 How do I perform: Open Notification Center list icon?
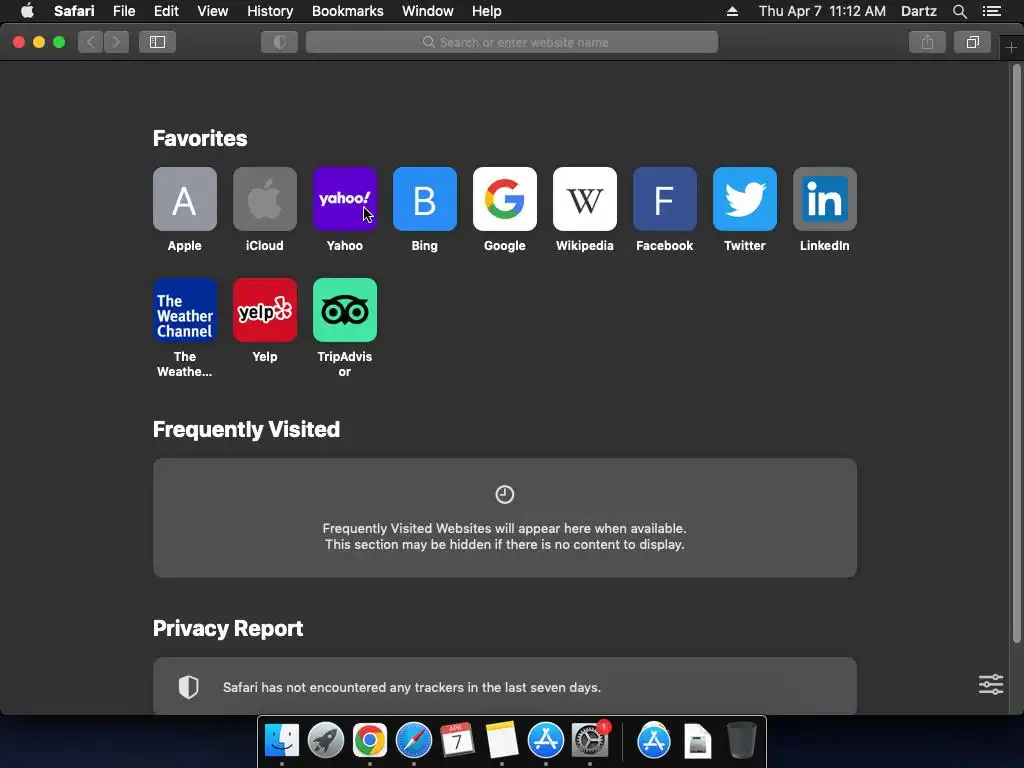pyautogui.click(x=991, y=11)
